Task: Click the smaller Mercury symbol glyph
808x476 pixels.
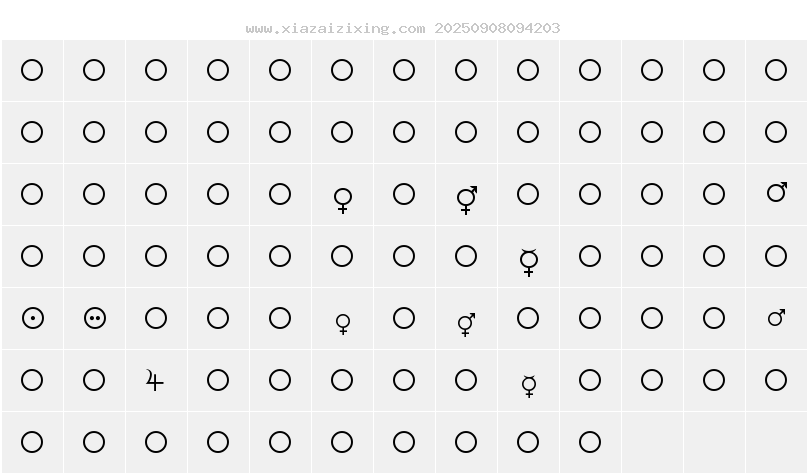Action: [529, 386]
